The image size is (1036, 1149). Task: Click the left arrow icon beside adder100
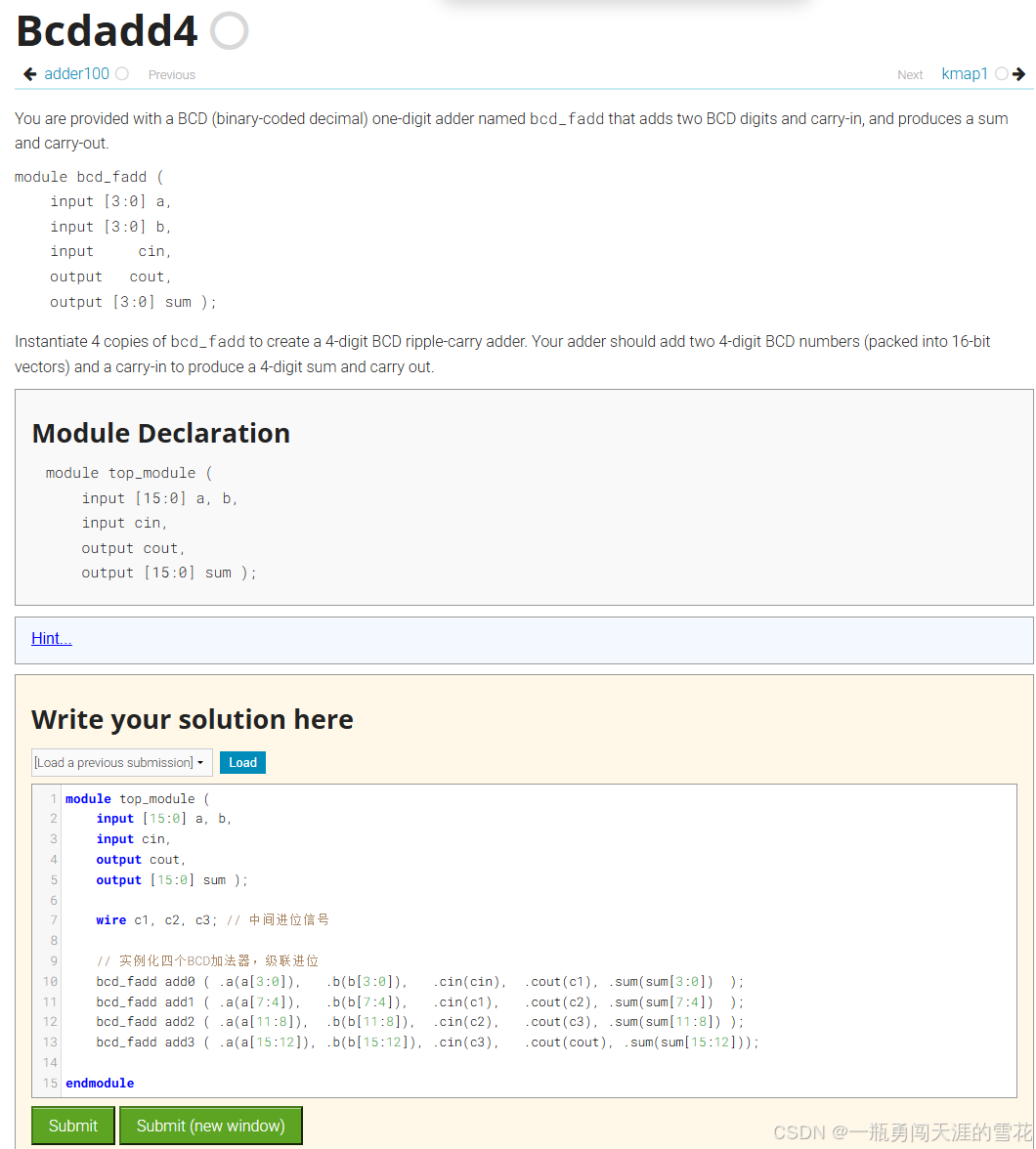tap(30, 74)
